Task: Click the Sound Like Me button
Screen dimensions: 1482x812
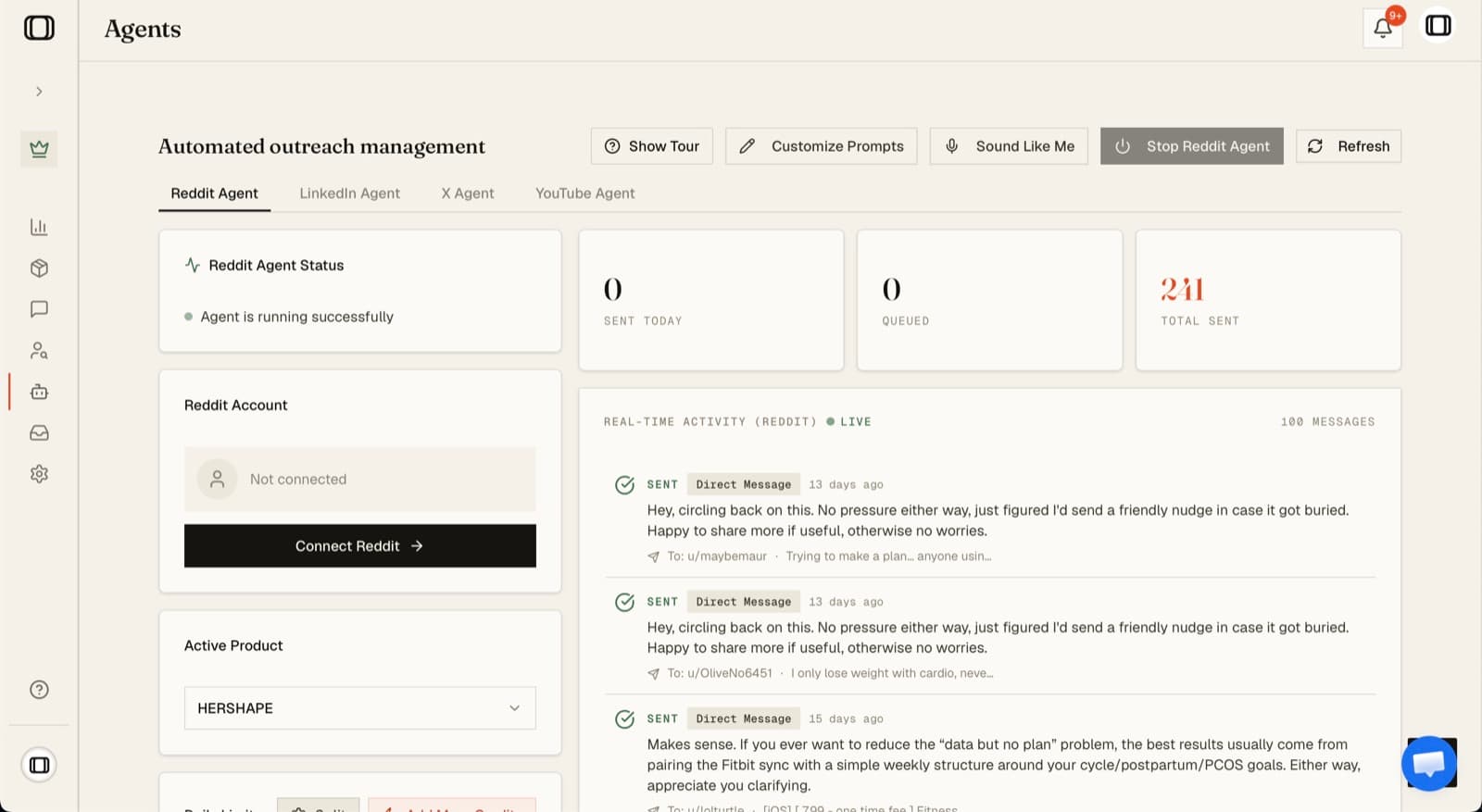Action: [1009, 146]
